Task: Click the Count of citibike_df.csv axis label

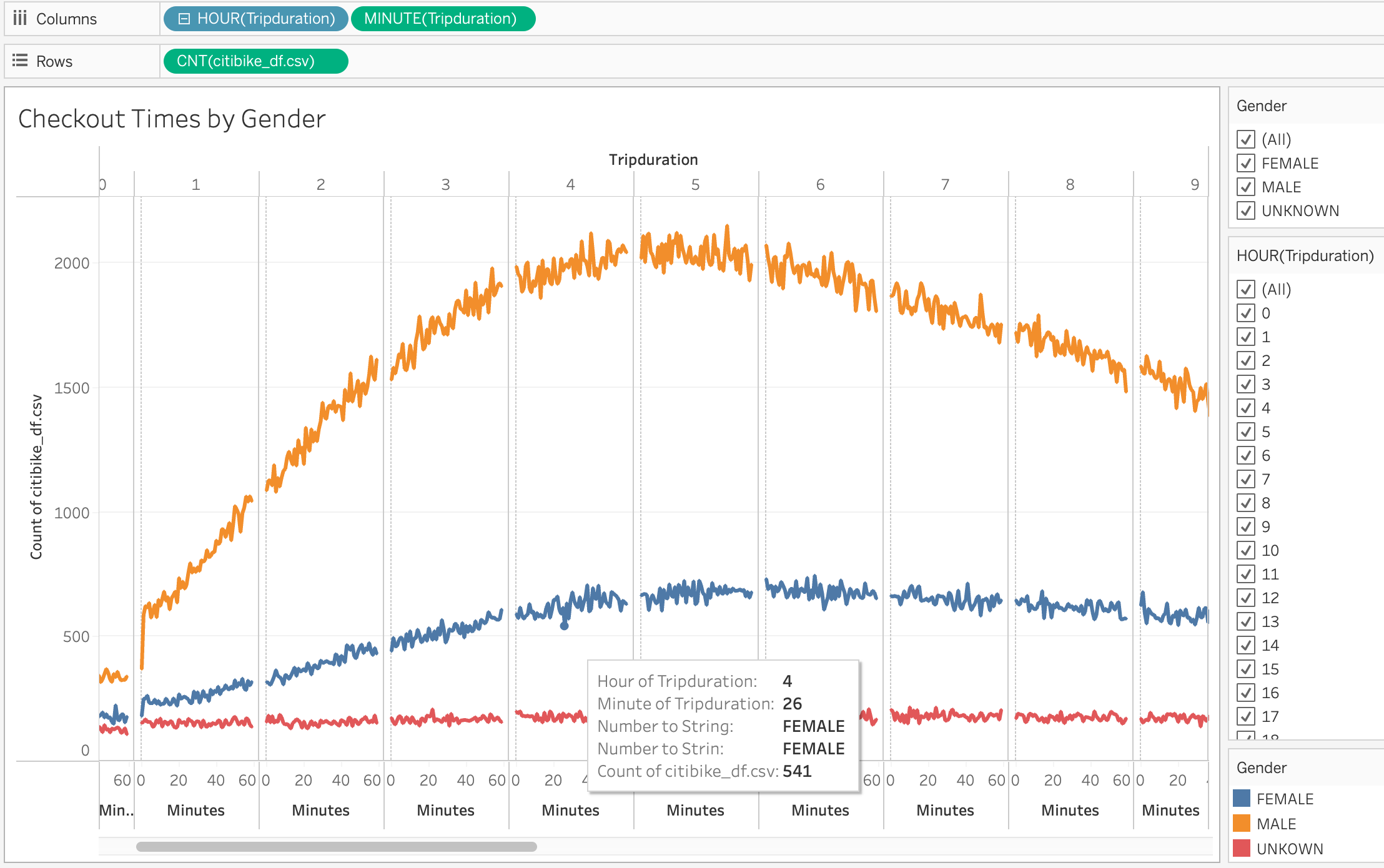Action: coord(36,476)
